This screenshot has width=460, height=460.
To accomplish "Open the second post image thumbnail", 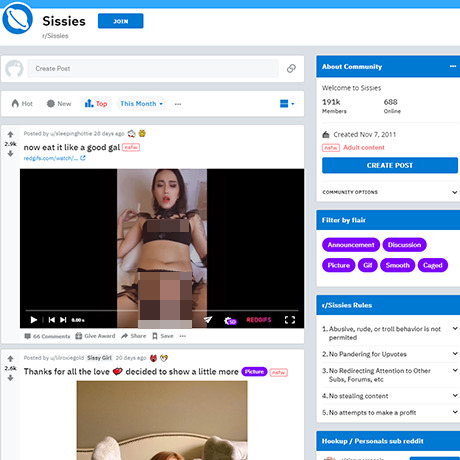I will click(162, 421).
